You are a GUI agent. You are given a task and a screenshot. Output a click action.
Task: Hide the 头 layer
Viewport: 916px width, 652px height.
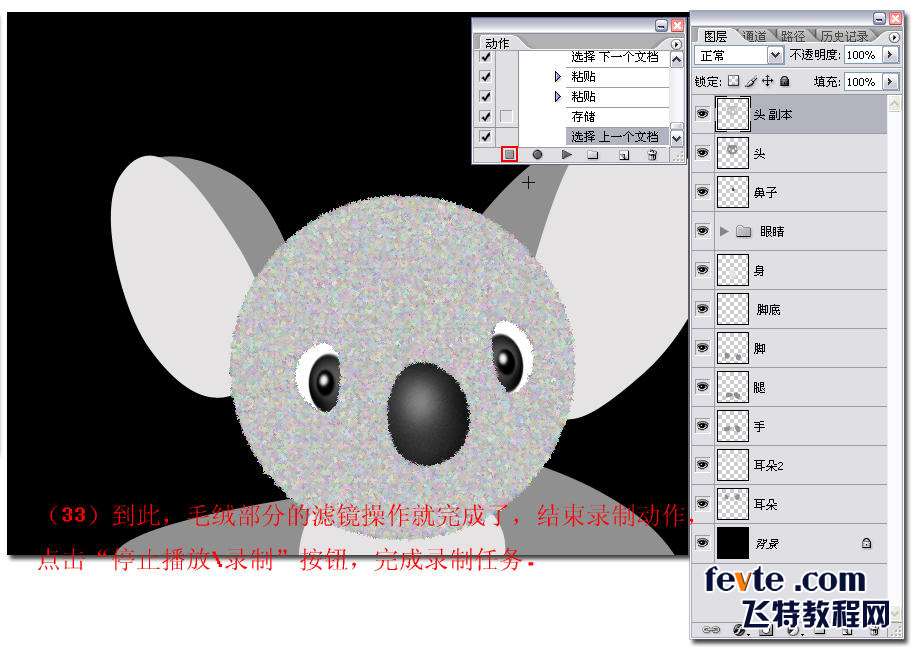[x=703, y=153]
